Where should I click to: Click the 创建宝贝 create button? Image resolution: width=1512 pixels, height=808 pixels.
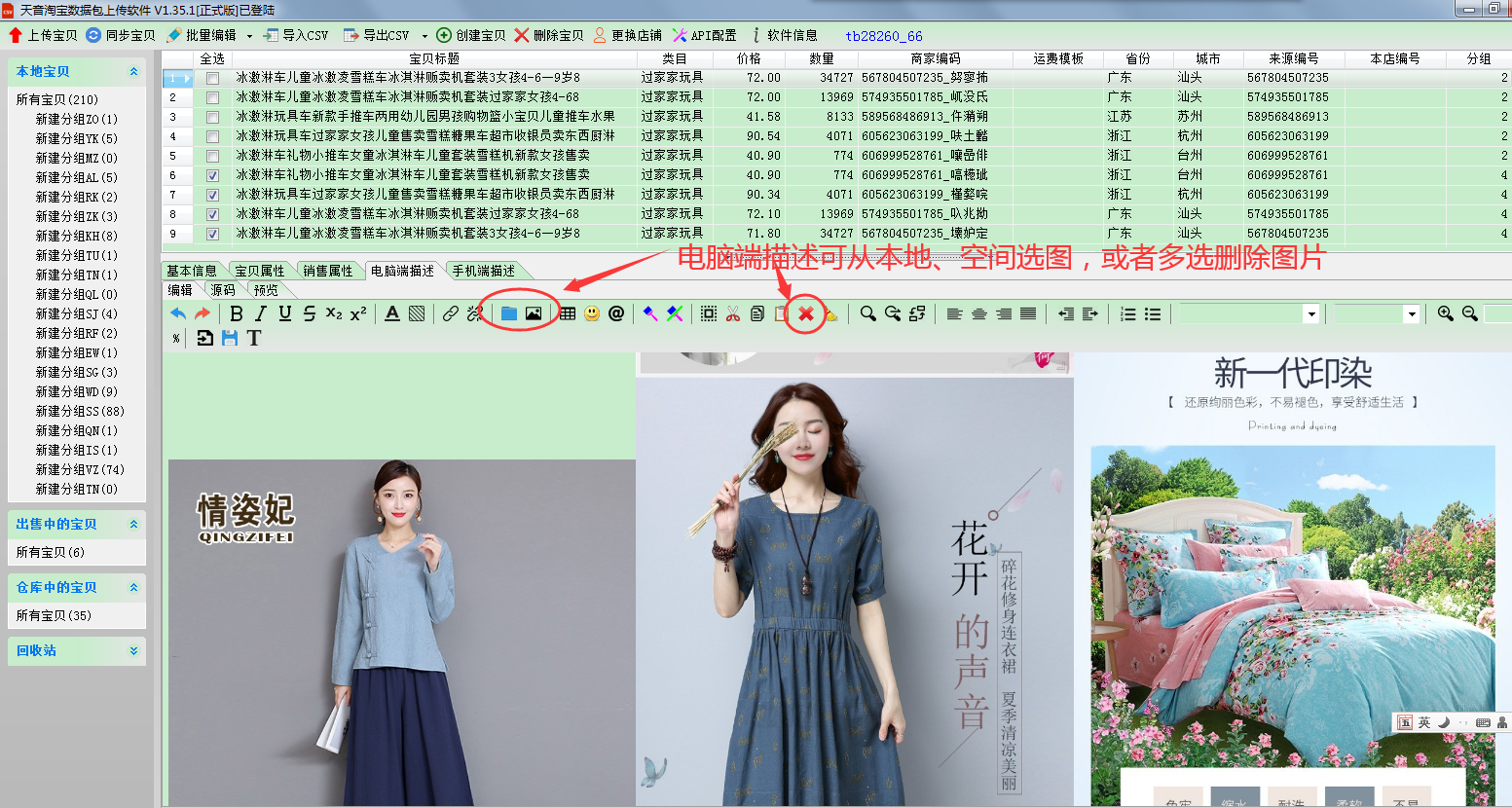pyautogui.click(x=471, y=35)
